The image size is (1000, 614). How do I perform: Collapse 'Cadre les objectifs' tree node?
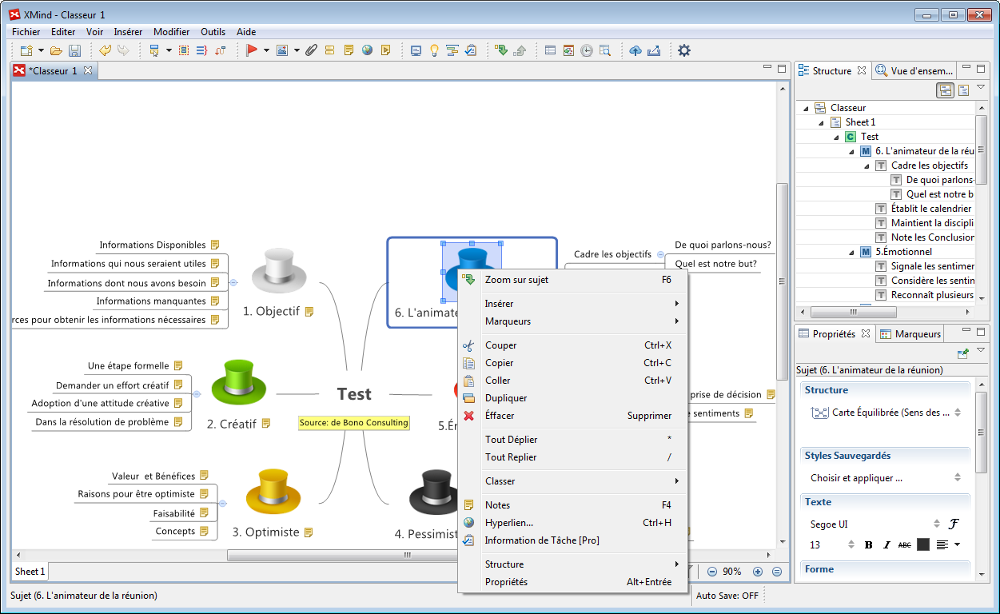click(867, 165)
